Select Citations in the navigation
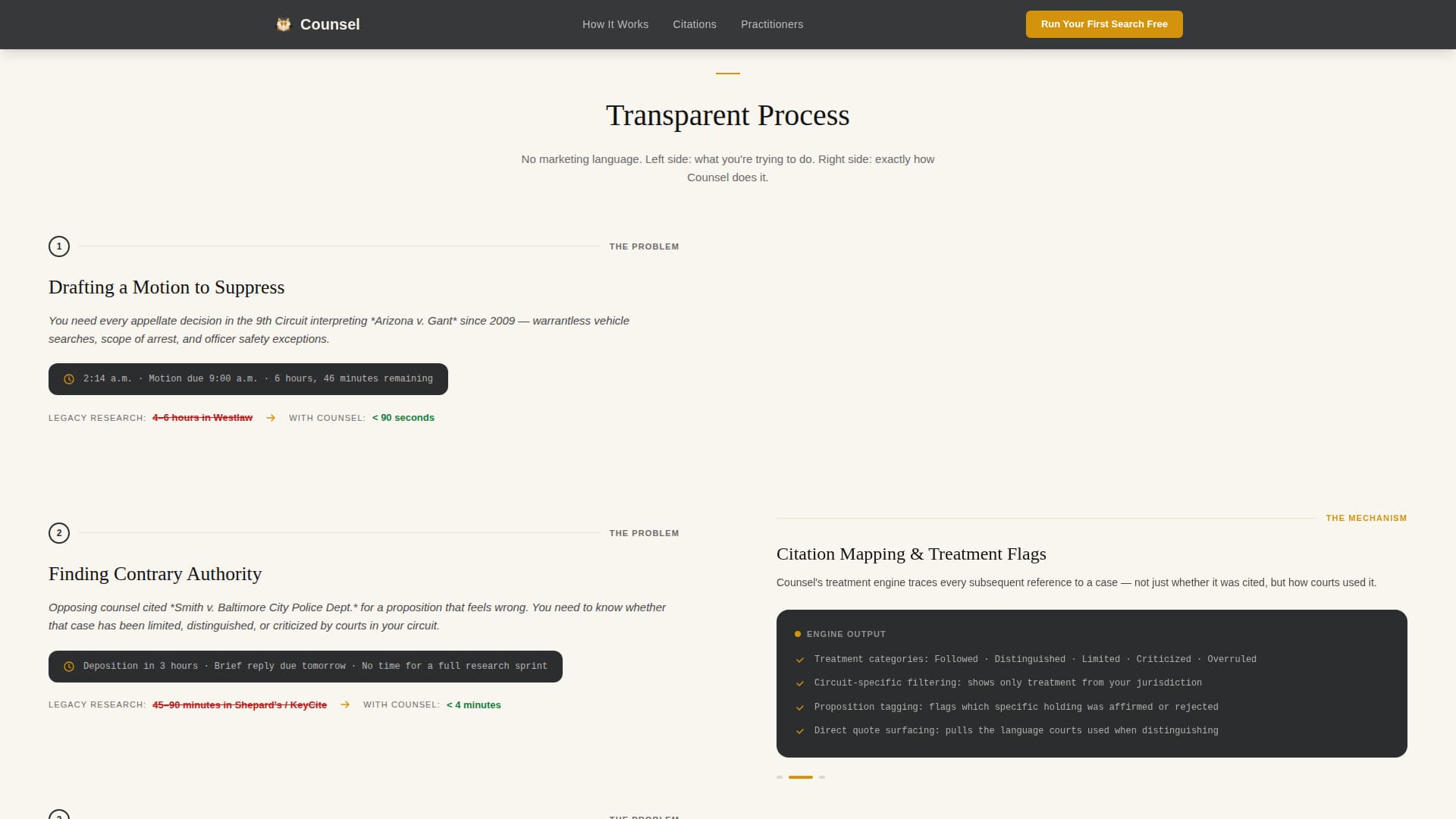Viewport: 1456px width, 819px height. (x=694, y=24)
